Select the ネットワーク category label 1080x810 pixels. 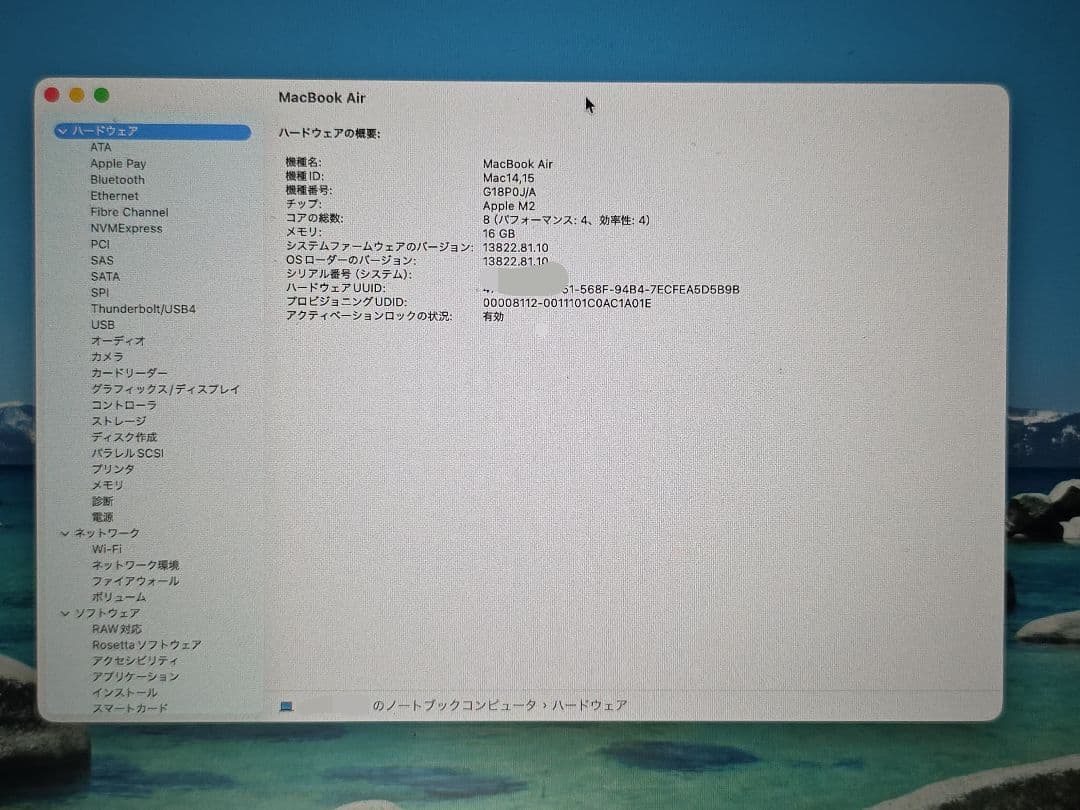click(107, 533)
